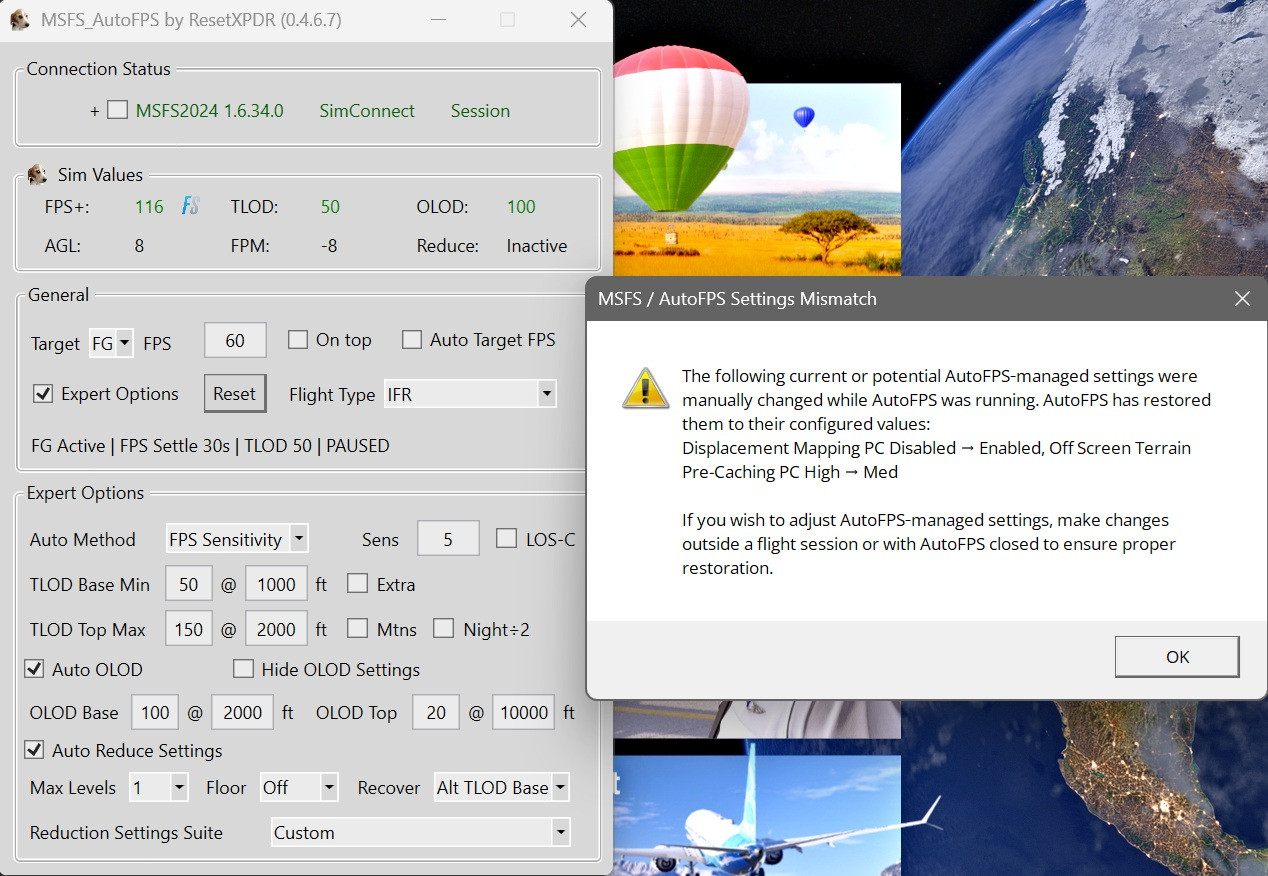
Task: Enable Hide OLOD Settings checkbox
Action: (x=243, y=669)
